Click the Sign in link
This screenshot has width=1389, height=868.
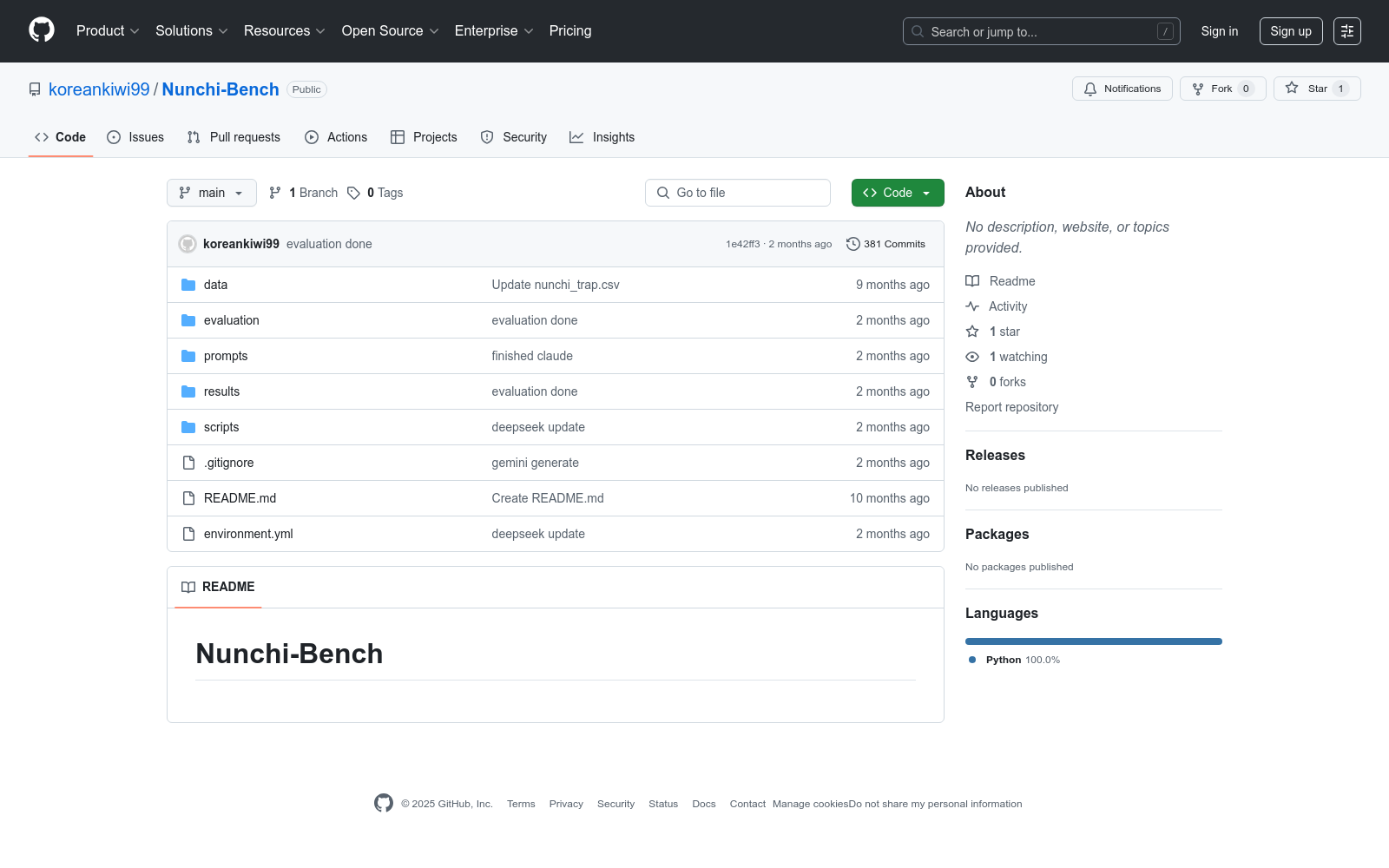coord(1220,31)
